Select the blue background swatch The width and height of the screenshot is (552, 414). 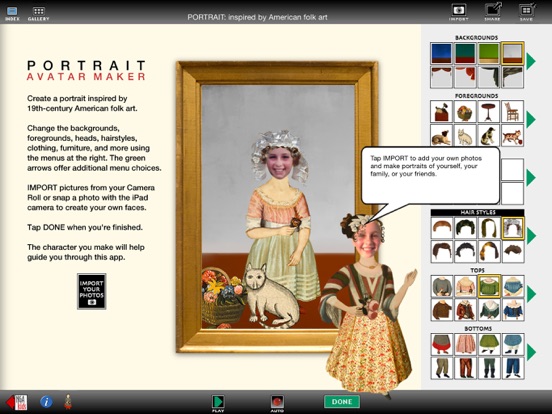point(441,53)
